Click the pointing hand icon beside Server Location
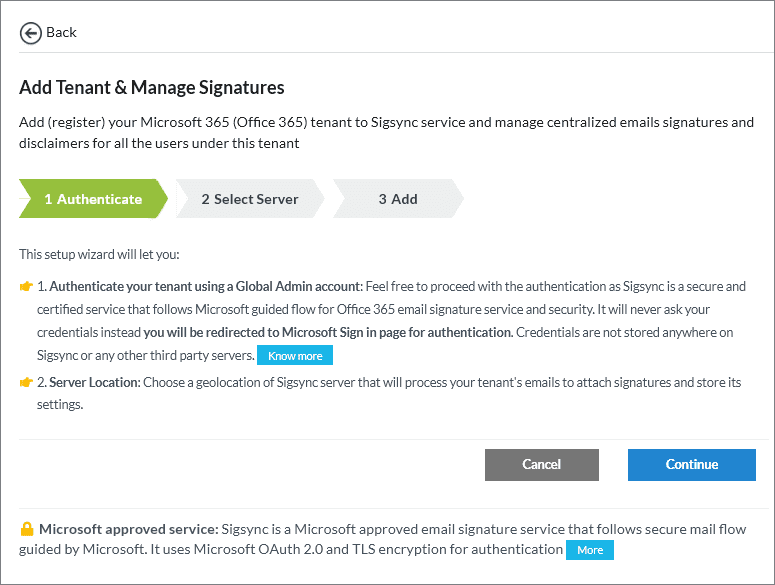This screenshot has height=585, width=775. 26,383
